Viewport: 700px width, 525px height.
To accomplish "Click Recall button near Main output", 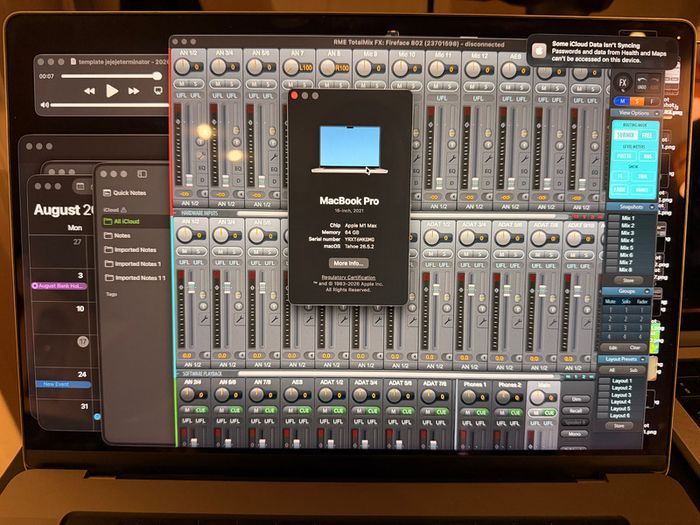I will click(x=575, y=411).
